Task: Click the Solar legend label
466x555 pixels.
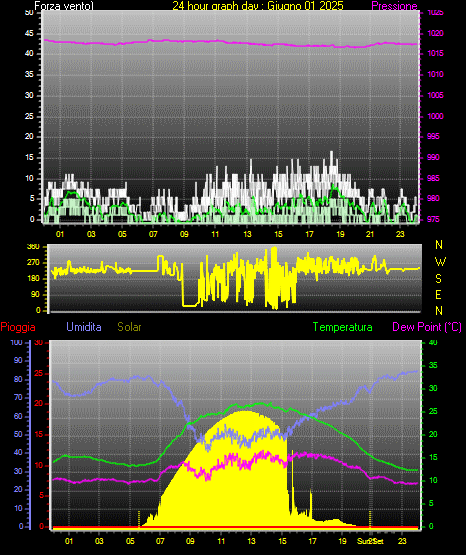Action: tap(129, 327)
